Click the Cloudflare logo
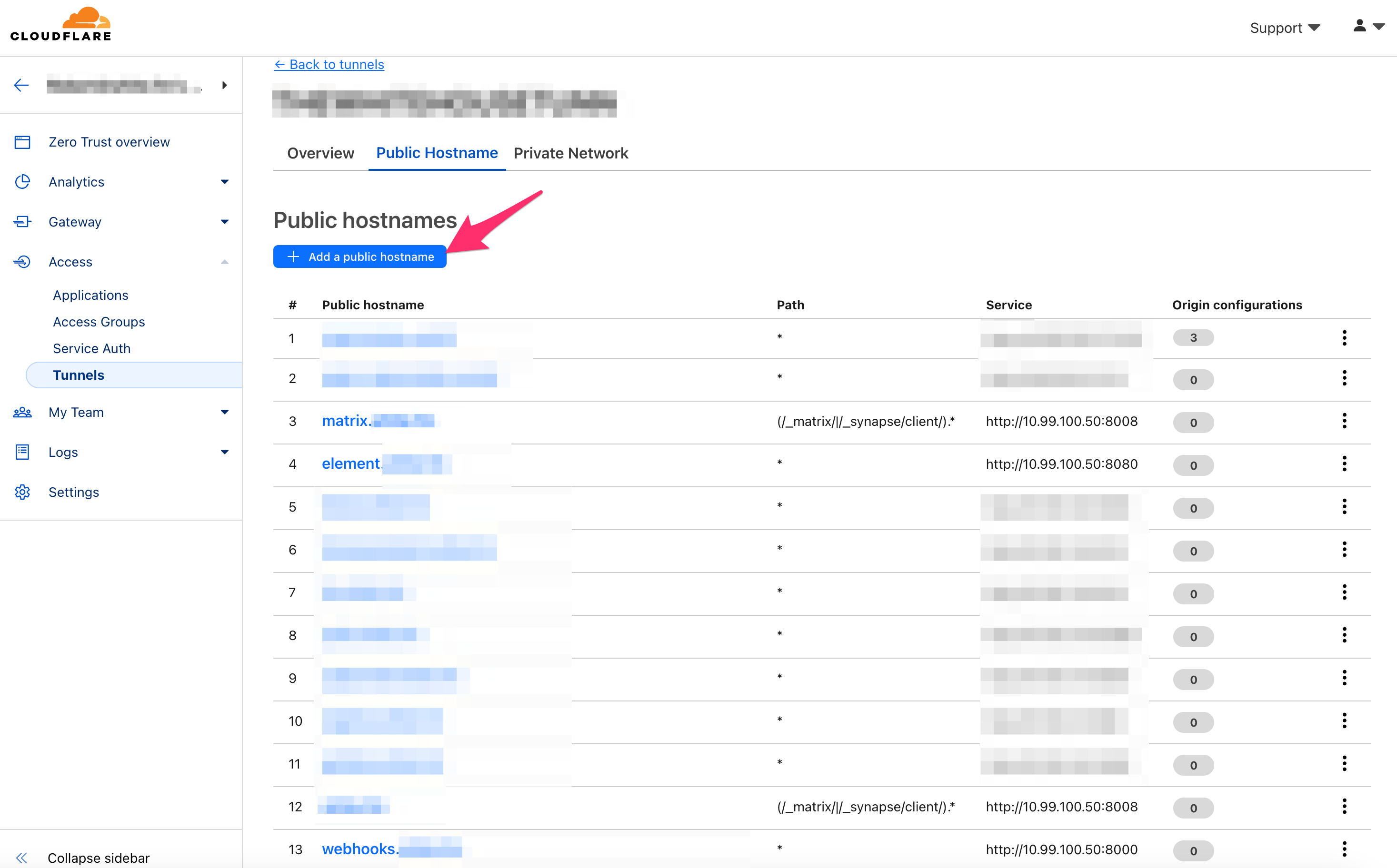Image resolution: width=1397 pixels, height=868 pixels. (61, 25)
